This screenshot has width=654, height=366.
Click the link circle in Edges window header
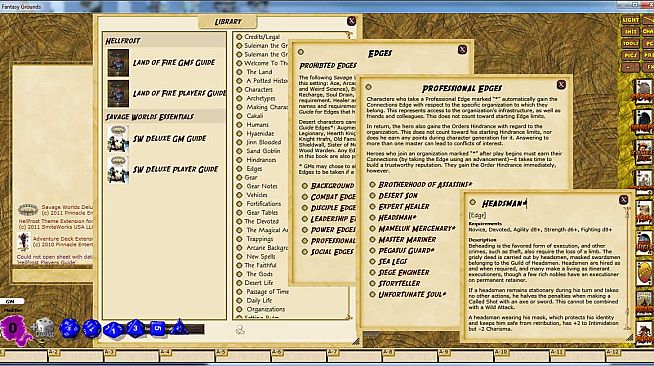click(x=301, y=52)
